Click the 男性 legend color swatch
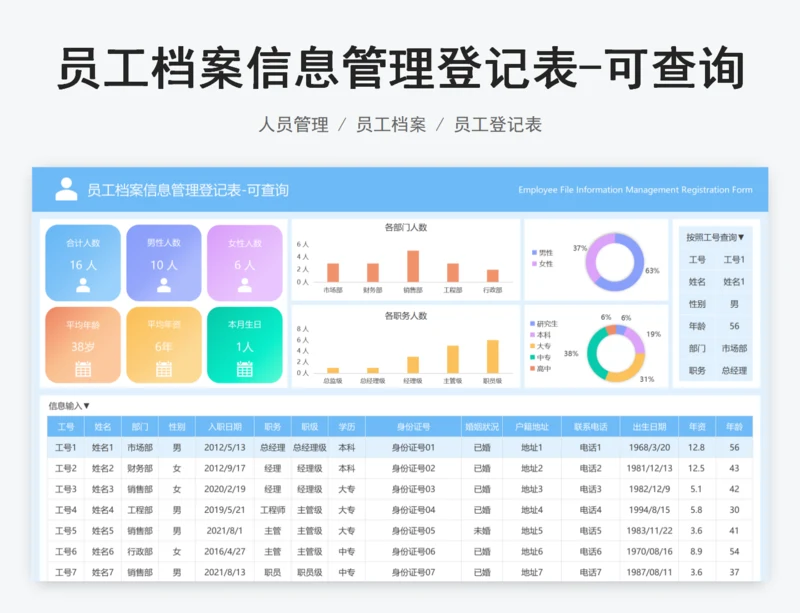The image size is (800, 613). coord(534,253)
